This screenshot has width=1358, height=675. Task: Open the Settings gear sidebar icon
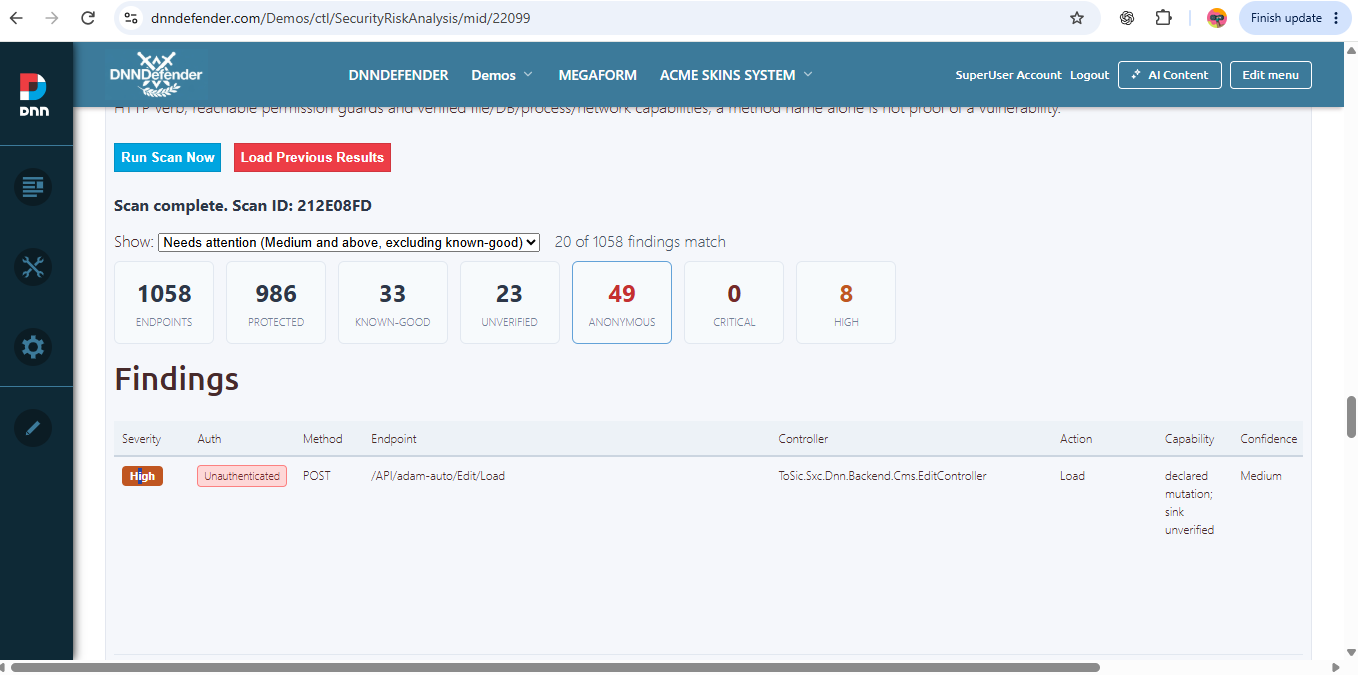[x=33, y=347]
